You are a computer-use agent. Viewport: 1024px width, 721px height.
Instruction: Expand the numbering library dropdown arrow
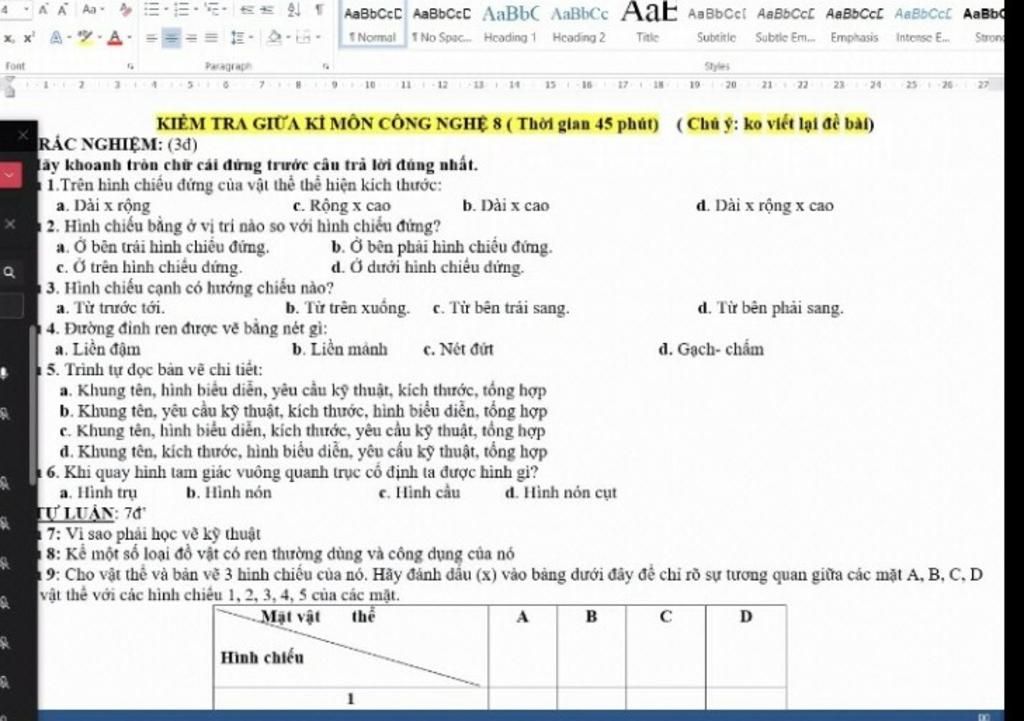point(195,10)
